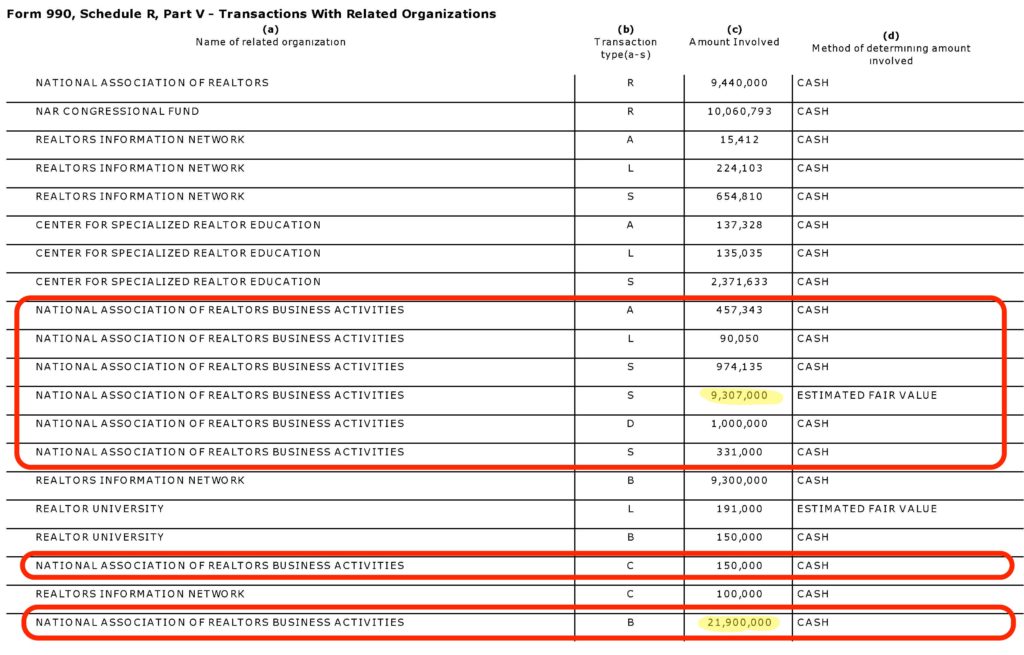Image resolution: width=1024 pixels, height=655 pixels.
Task: Click the amount 15,412
Action: (x=739, y=140)
